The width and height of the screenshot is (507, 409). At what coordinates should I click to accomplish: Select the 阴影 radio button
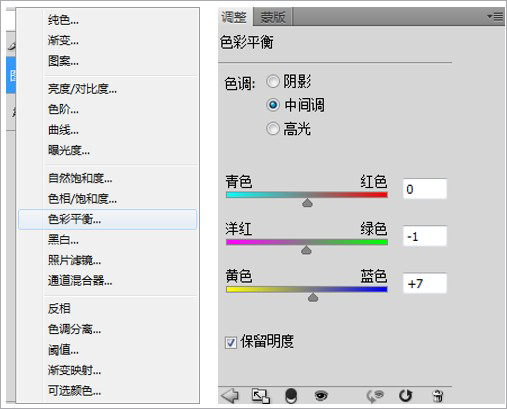click(x=273, y=81)
